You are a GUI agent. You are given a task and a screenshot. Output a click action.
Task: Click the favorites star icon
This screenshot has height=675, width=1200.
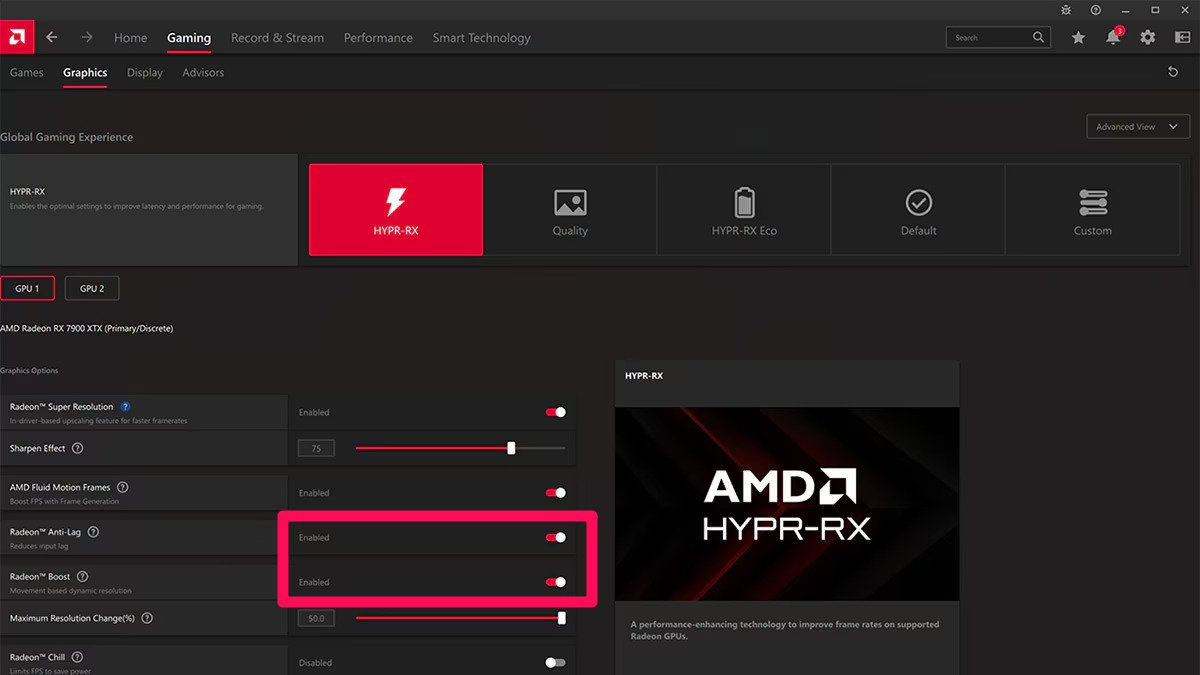pyautogui.click(x=1078, y=37)
